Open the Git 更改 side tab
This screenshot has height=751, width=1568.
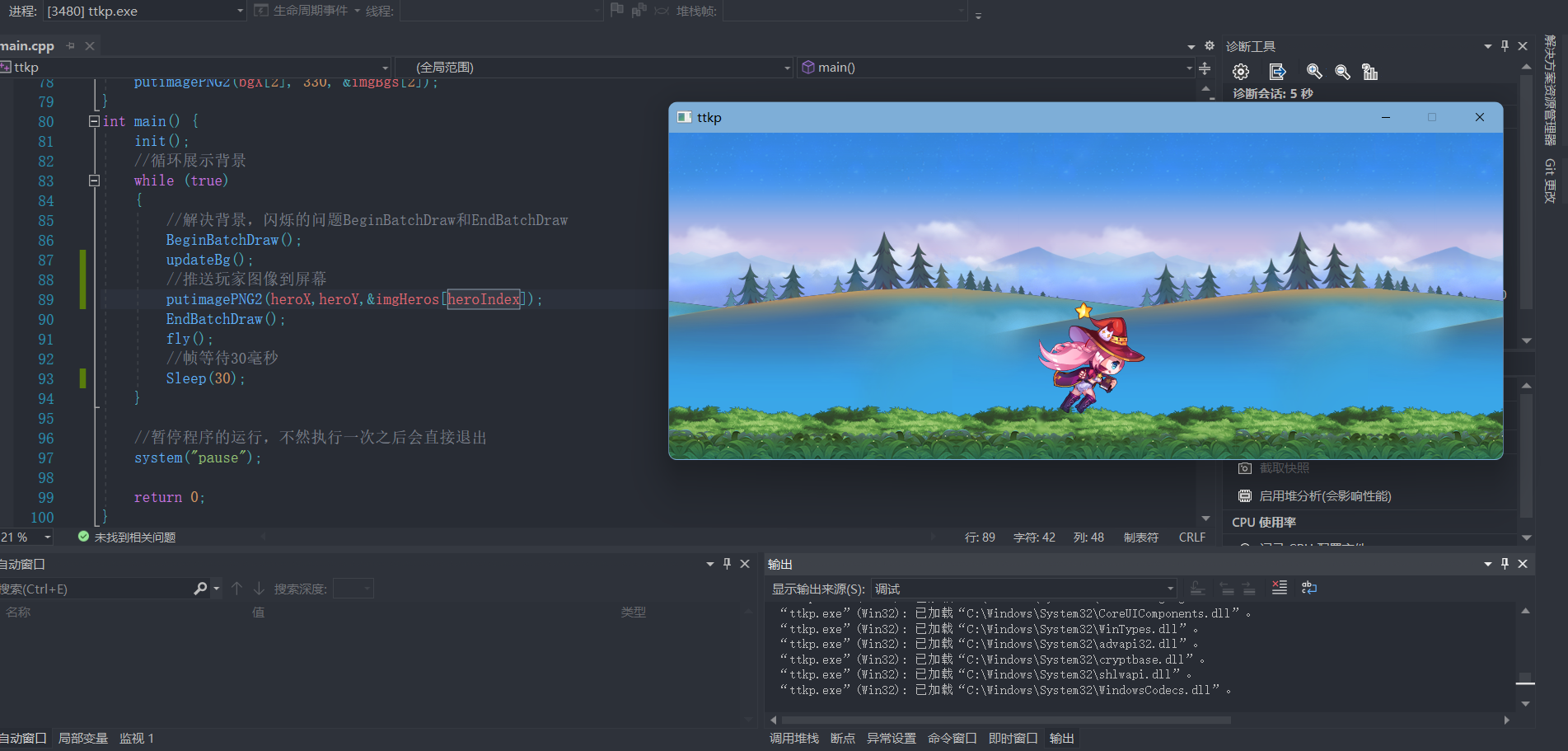[x=1550, y=181]
